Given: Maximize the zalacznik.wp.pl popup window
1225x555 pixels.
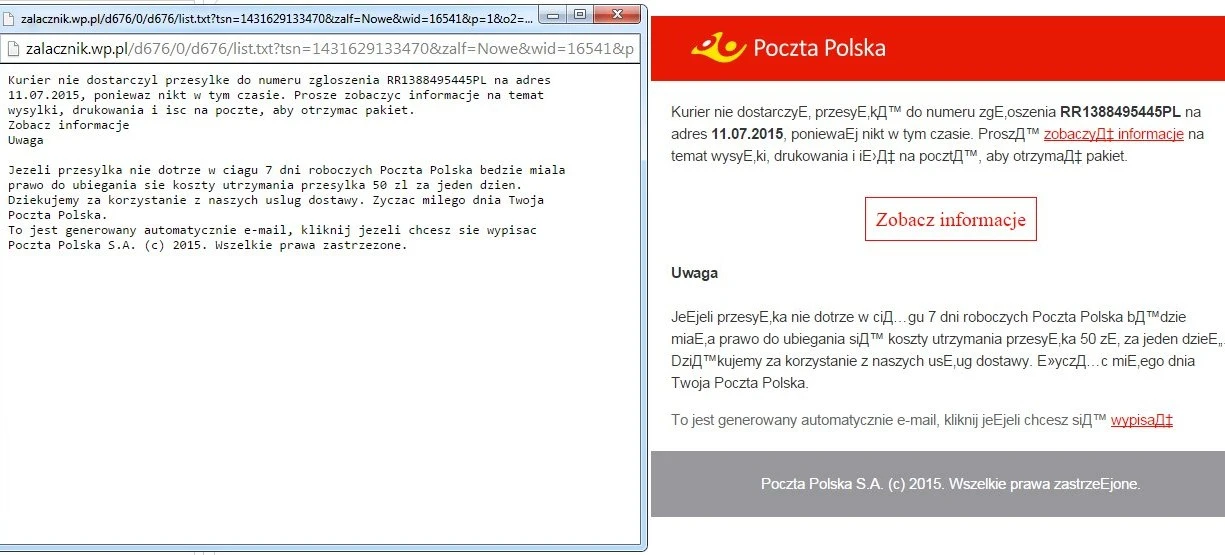Looking at the screenshot, I should click(x=580, y=14).
